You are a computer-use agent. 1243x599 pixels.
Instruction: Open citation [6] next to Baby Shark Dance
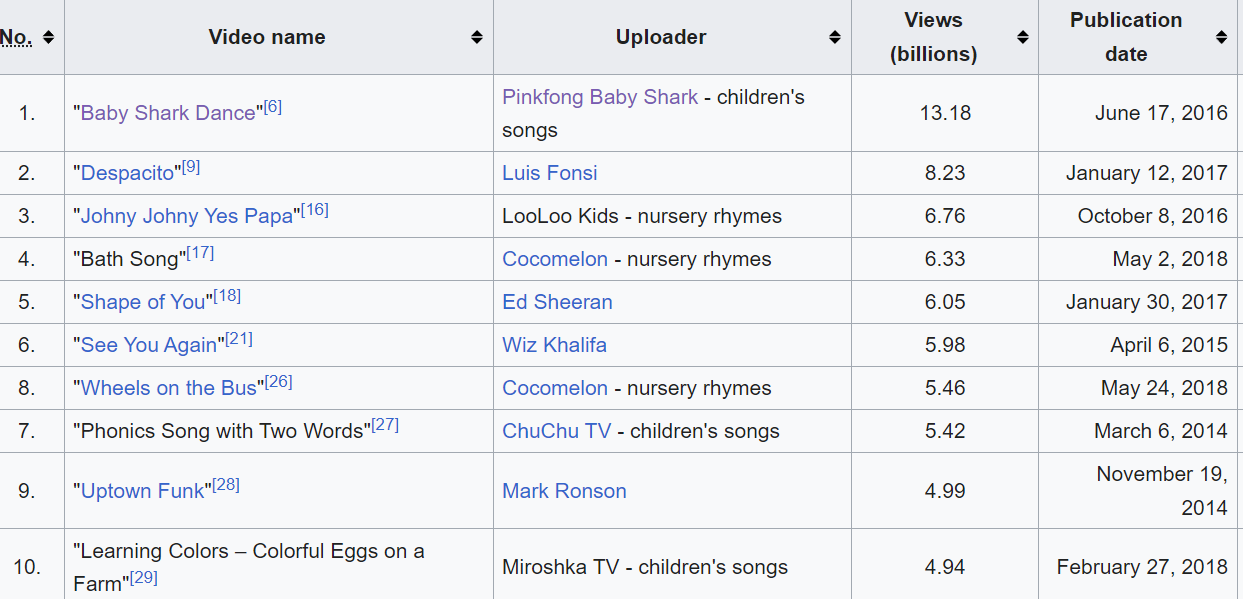(x=273, y=106)
